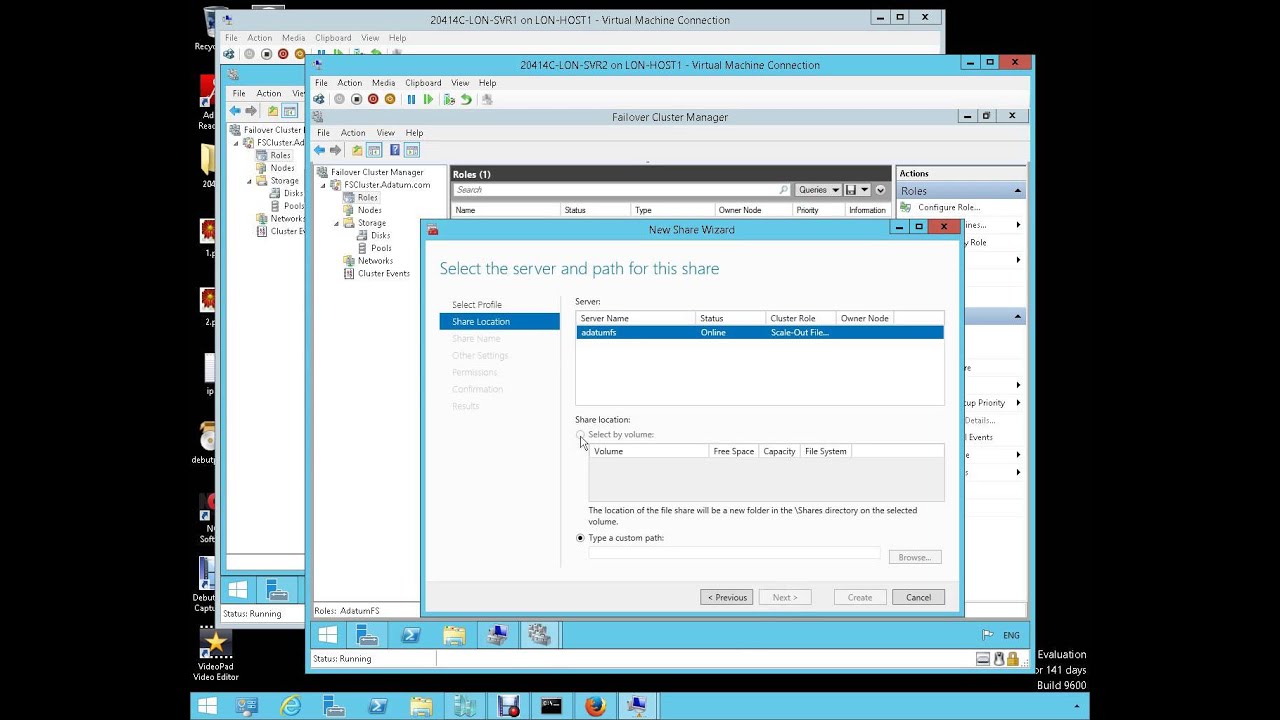1280x720 pixels.
Task: Open PowerShell in inner VM taskbar
Action: pyautogui.click(x=410, y=635)
